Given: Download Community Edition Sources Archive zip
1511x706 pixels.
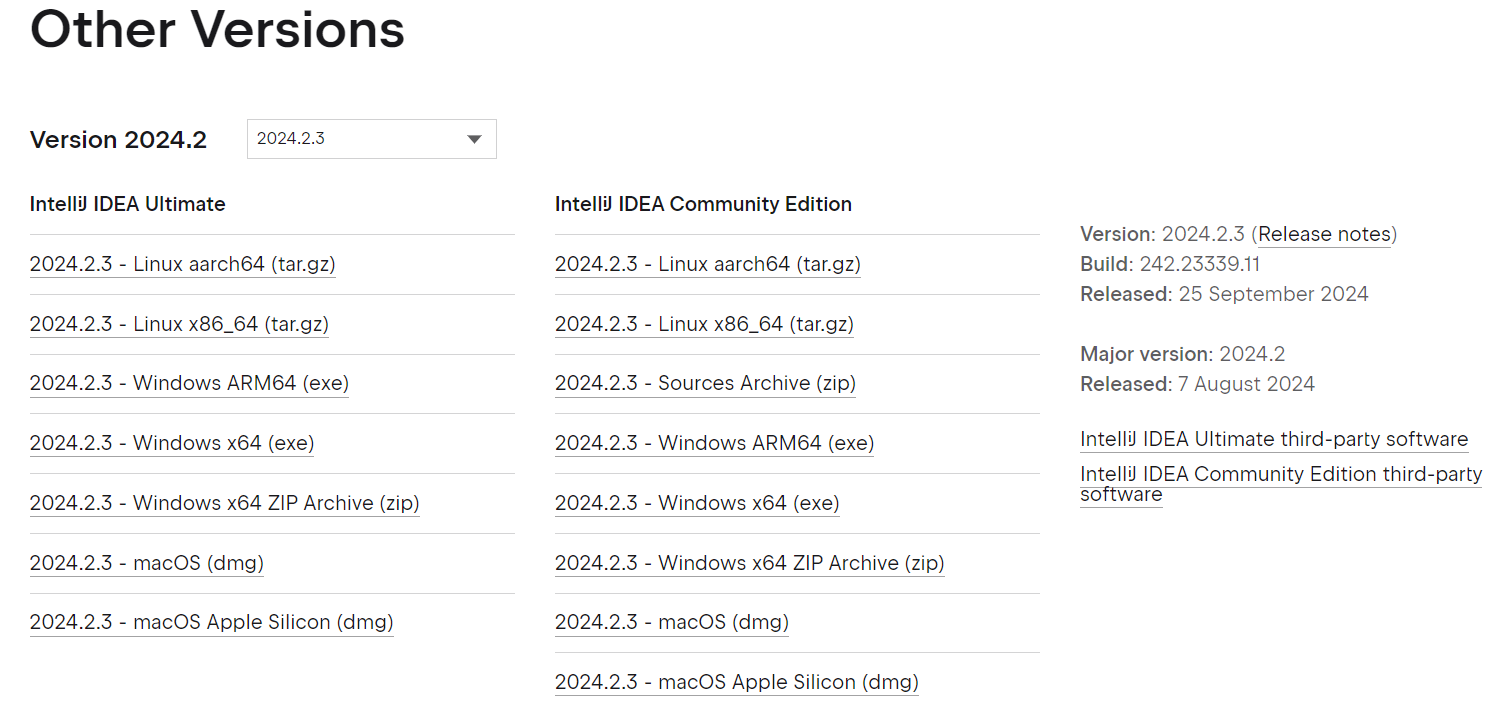Looking at the screenshot, I should coord(705,383).
